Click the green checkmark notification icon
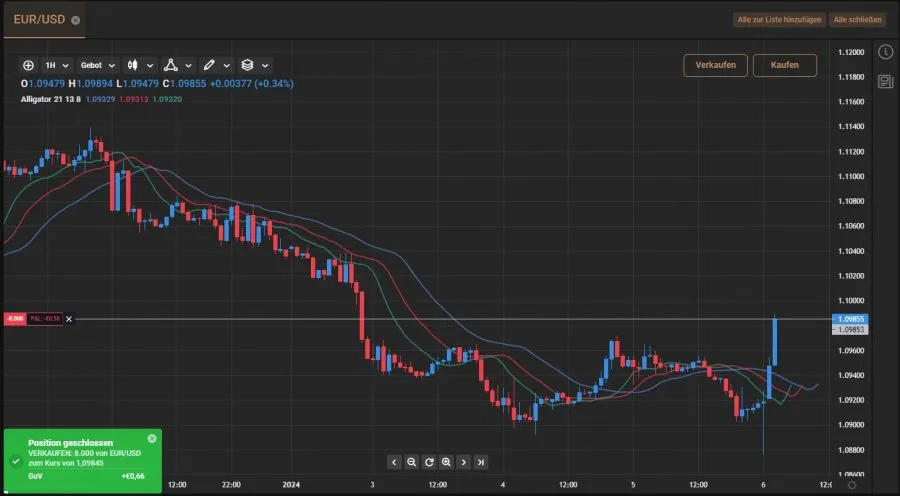This screenshot has width=900, height=496. click(x=16, y=461)
